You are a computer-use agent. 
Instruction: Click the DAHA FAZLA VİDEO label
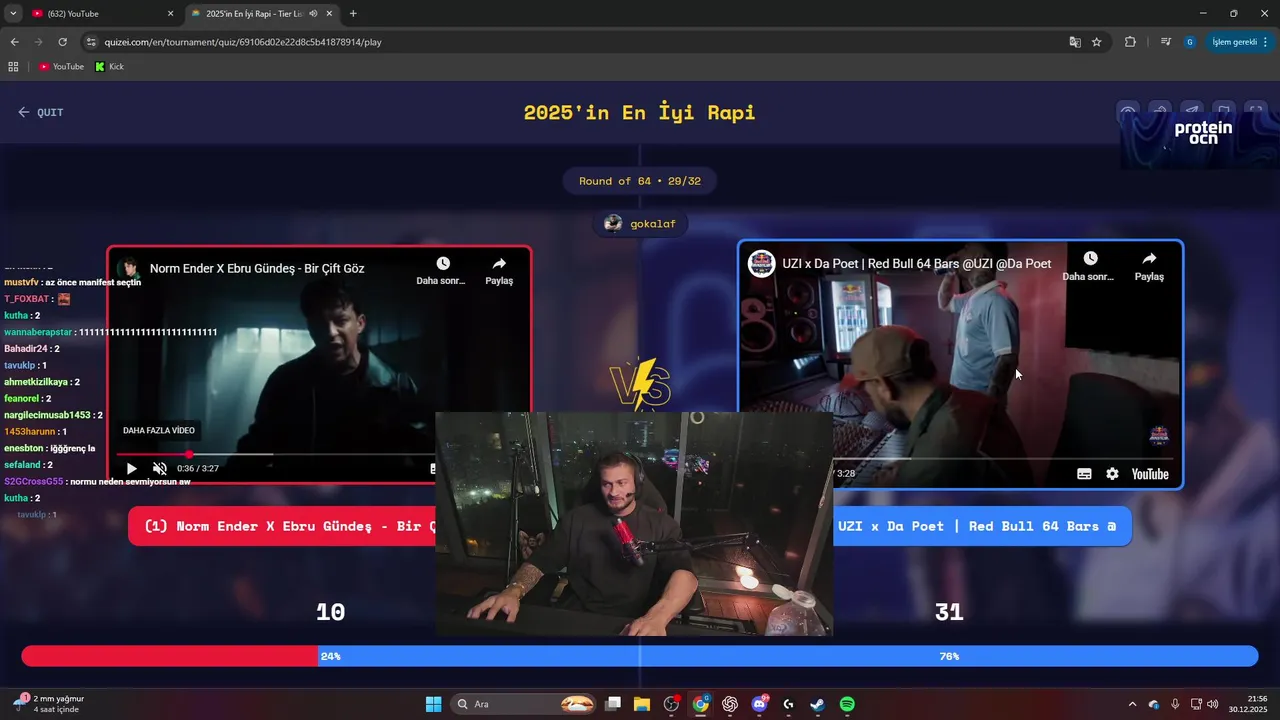[x=158, y=430]
